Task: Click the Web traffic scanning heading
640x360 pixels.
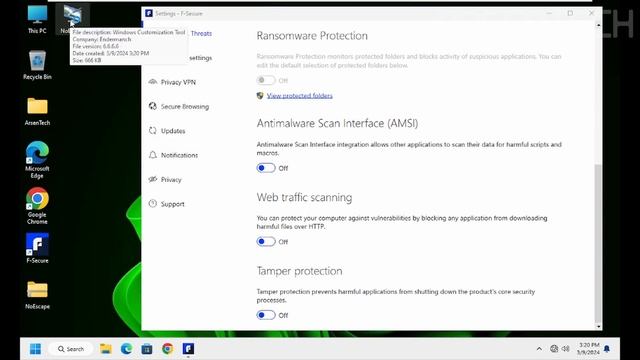Action: tap(304, 198)
